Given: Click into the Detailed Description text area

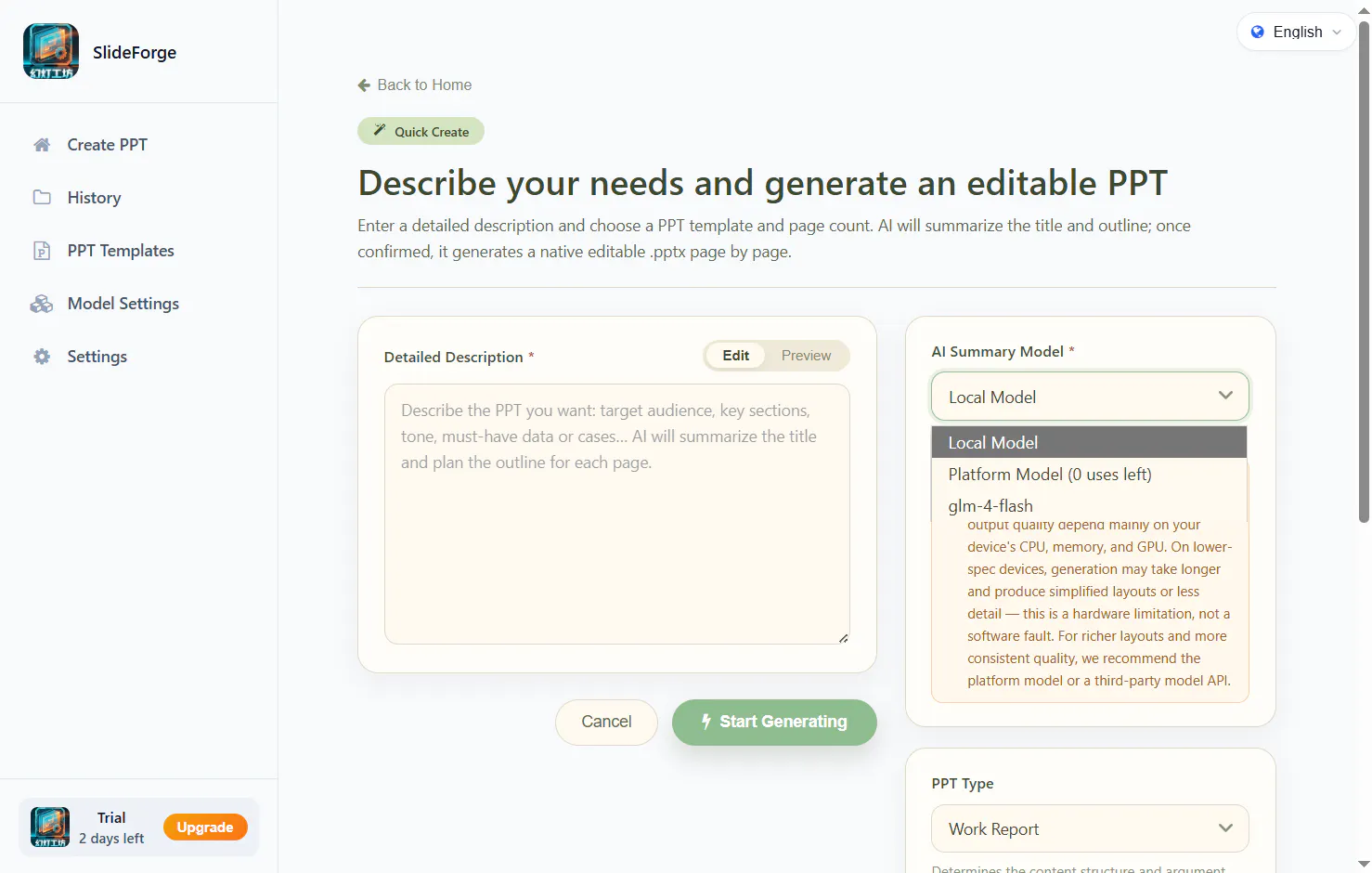Looking at the screenshot, I should (x=617, y=515).
